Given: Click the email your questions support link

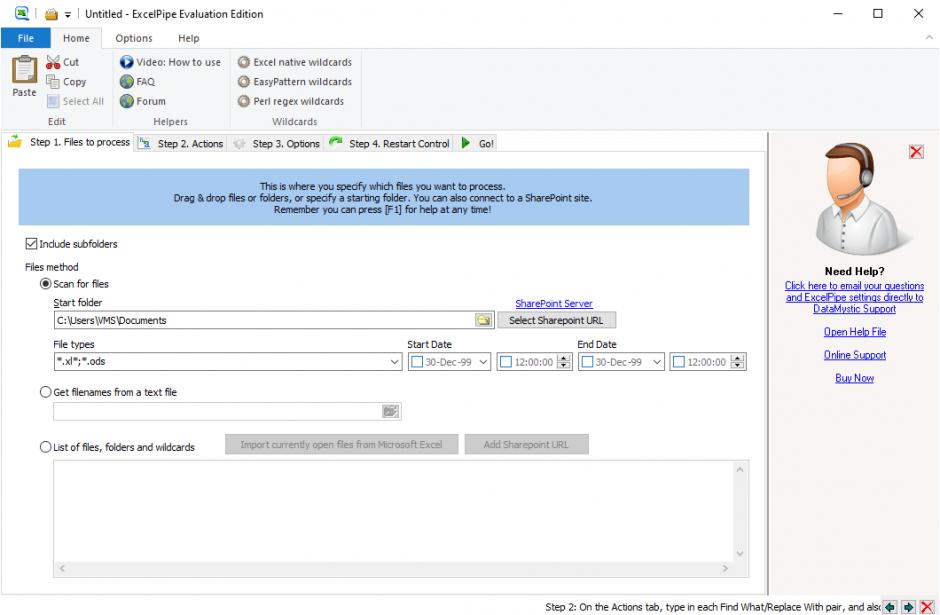Looking at the screenshot, I should tap(854, 297).
